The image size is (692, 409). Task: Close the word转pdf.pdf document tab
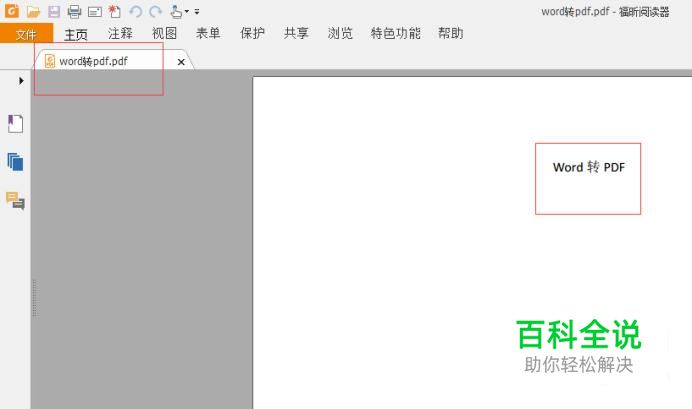tap(181, 62)
